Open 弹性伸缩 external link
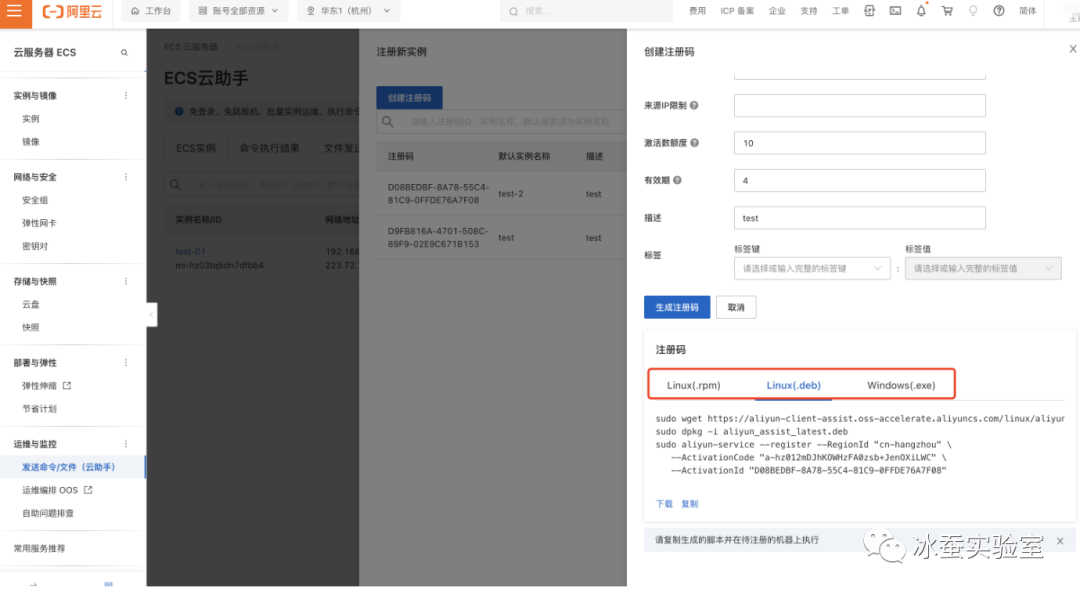This screenshot has height=595, width=1080. 67,386
